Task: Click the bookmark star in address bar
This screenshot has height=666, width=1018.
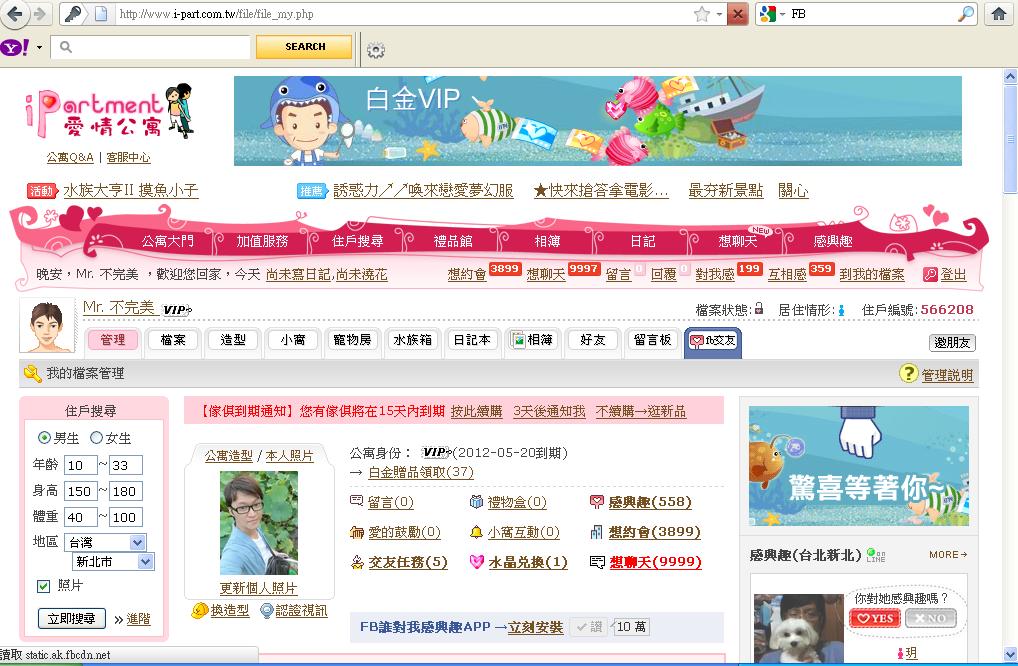Action: (x=702, y=14)
